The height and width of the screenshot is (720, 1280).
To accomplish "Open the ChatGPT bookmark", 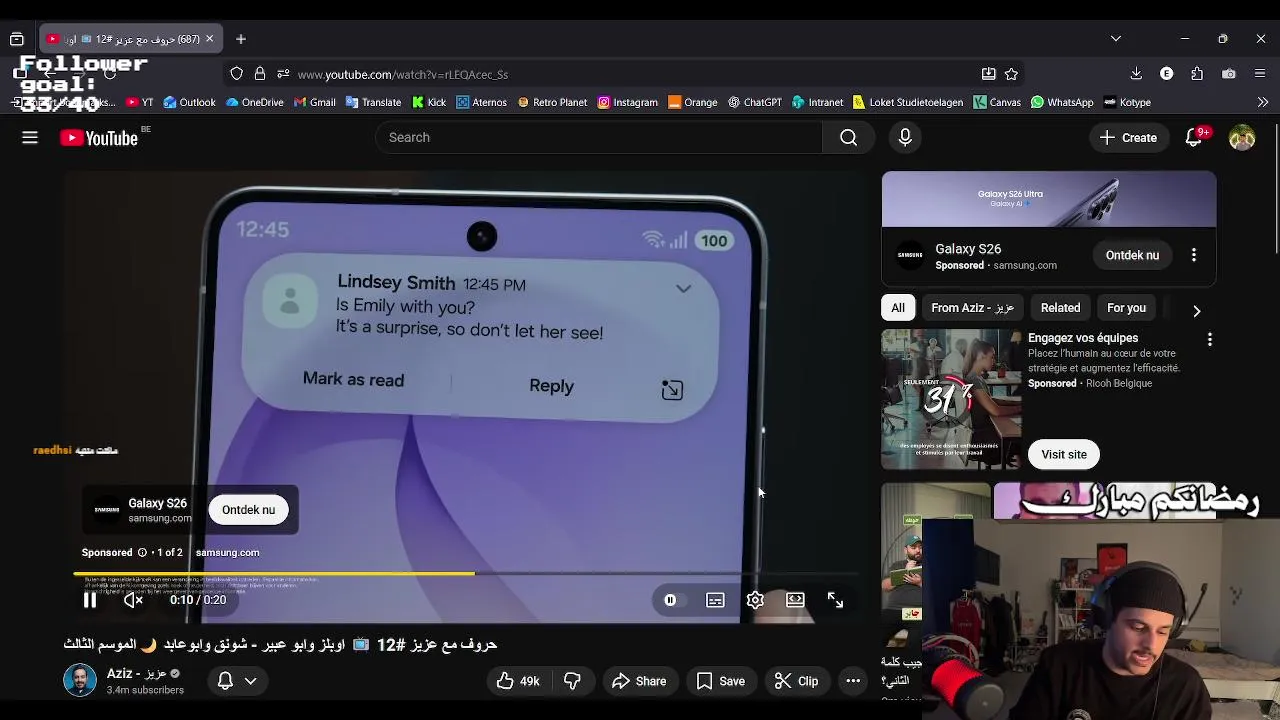I will coord(755,102).
